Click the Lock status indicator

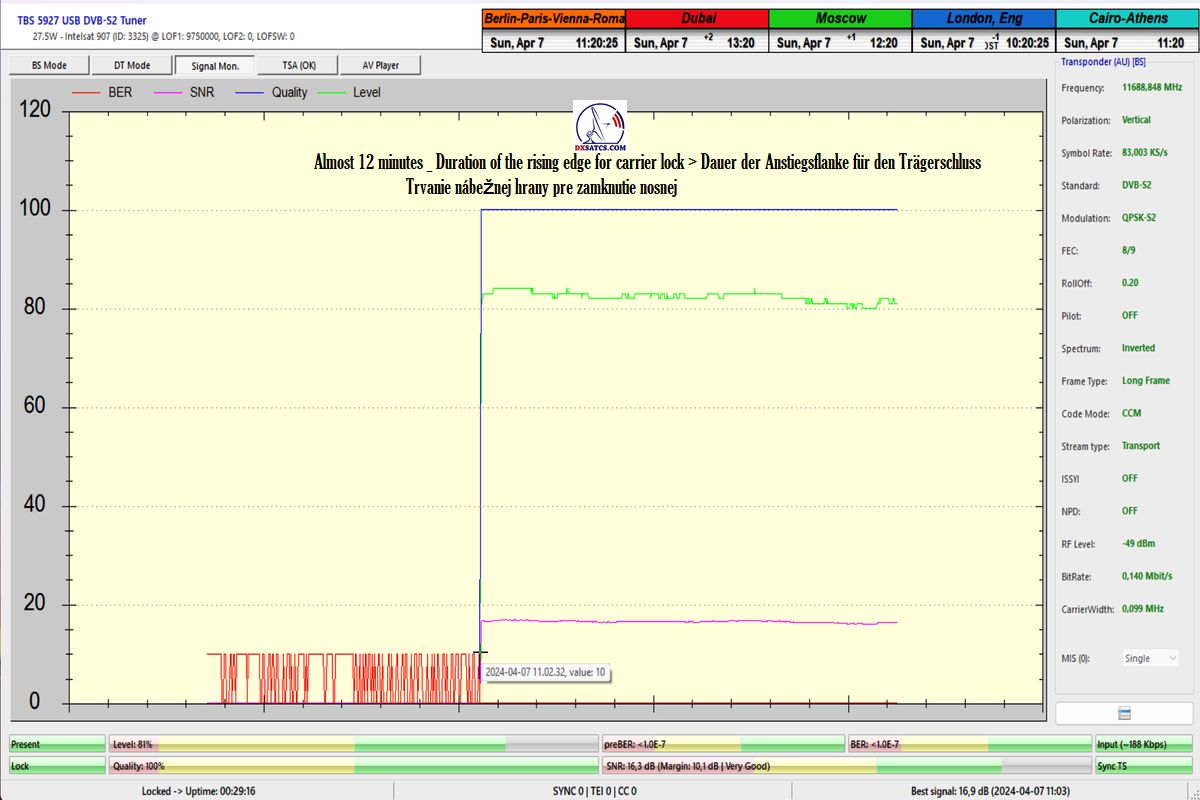[57, 766]
